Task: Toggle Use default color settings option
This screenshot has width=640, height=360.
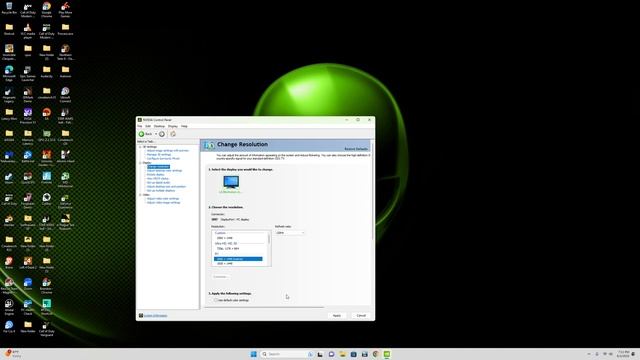Action: (216, 300)
